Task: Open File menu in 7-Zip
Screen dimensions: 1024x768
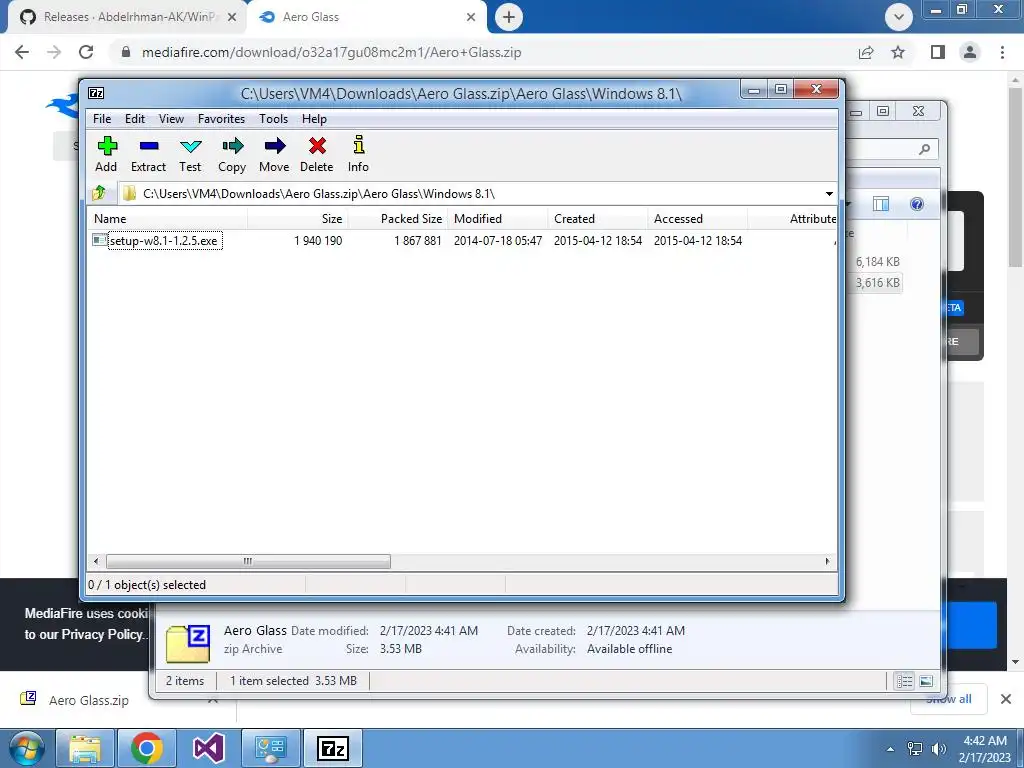Action: point(102,119)
